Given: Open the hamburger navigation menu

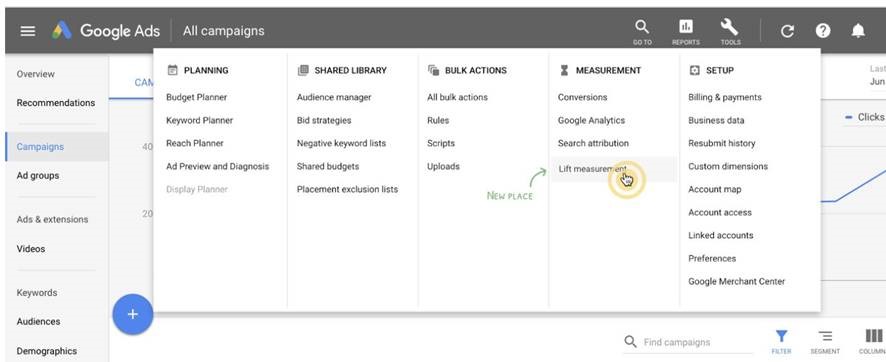Looking at the screenshot, I should (28, 30).
